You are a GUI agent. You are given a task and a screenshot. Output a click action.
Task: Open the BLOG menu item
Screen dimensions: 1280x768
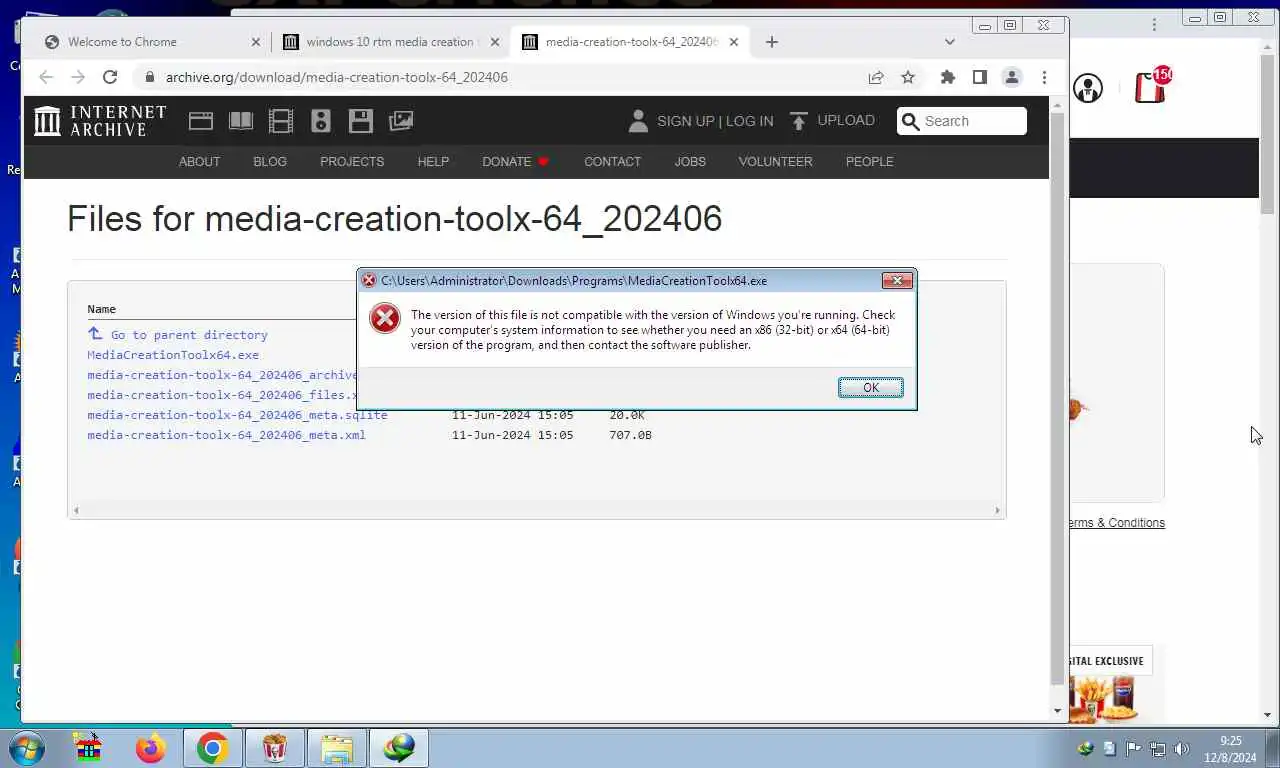click(270, 161)
